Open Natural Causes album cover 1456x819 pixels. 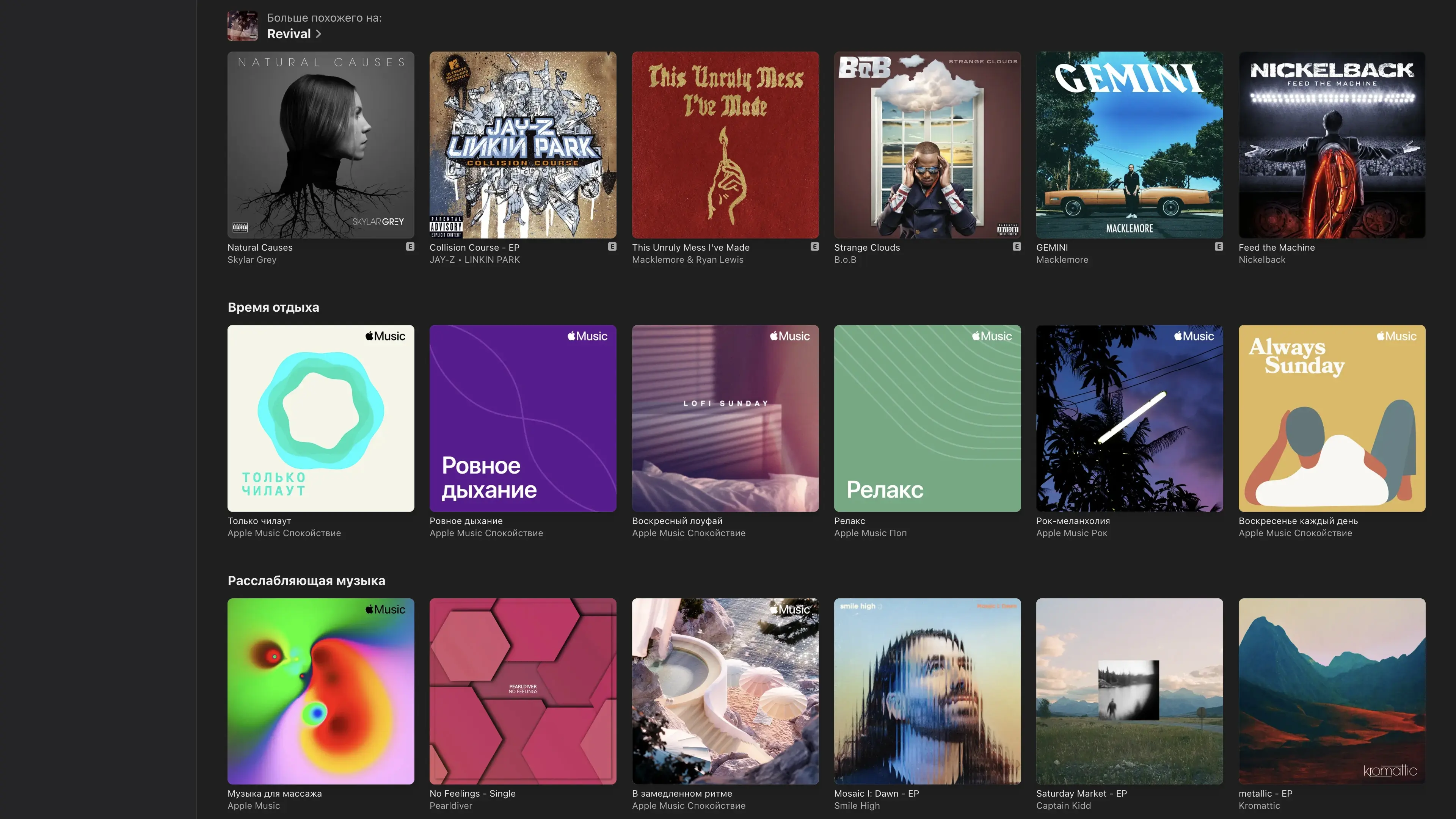(320, 145)
